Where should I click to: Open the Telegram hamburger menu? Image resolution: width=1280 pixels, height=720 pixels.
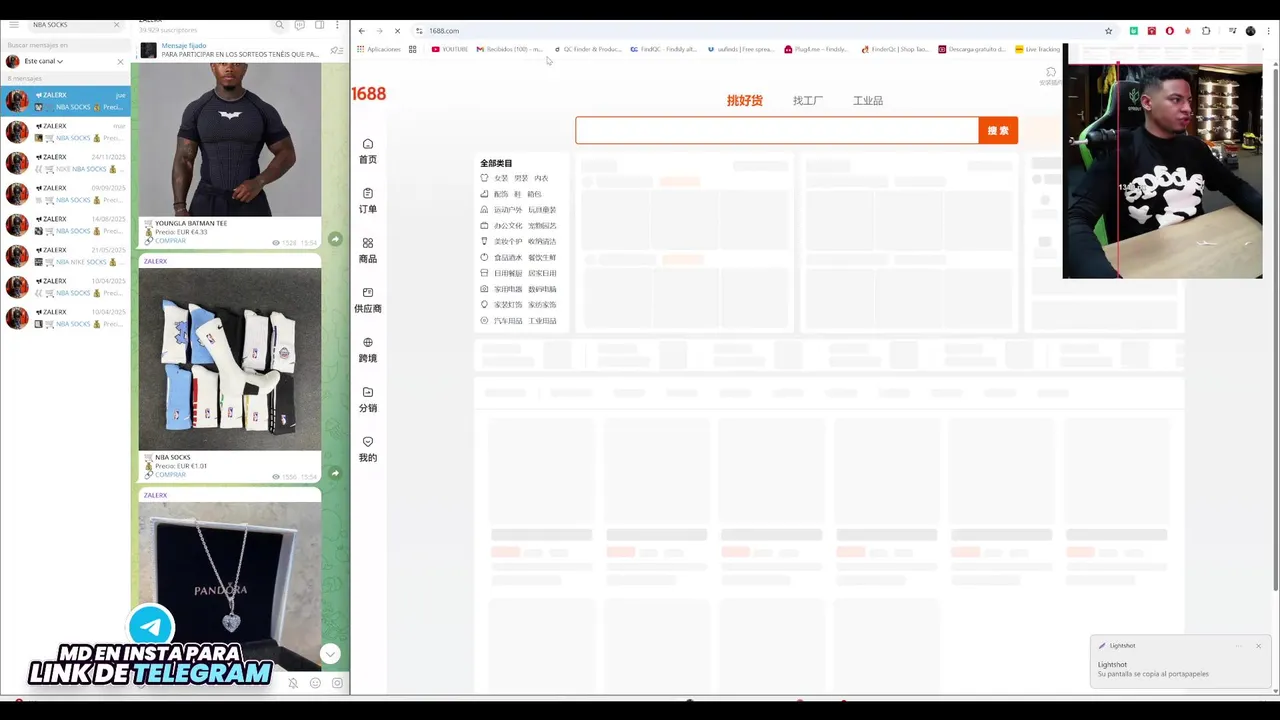14,24
